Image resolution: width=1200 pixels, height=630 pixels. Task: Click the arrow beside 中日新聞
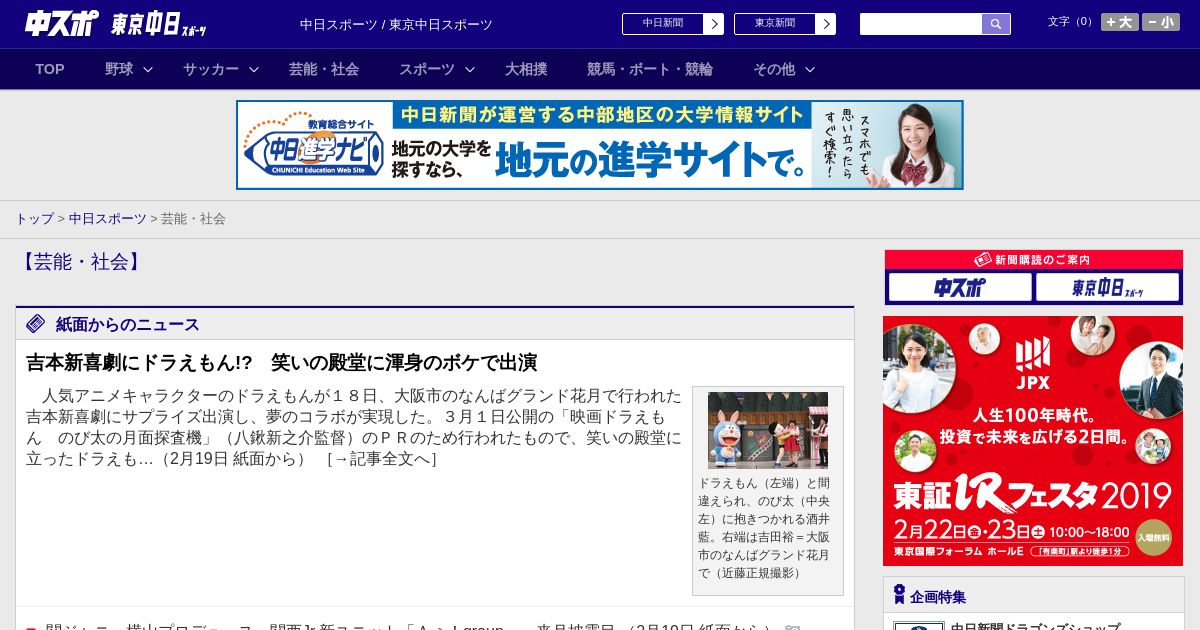714,24
